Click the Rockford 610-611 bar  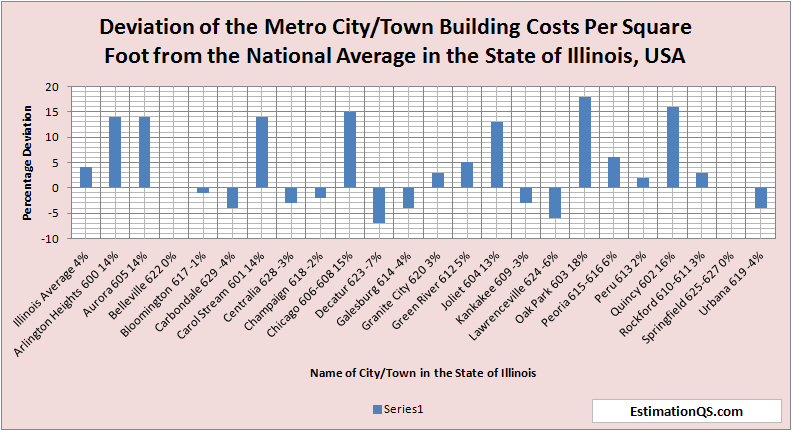[x=702, y=180]
